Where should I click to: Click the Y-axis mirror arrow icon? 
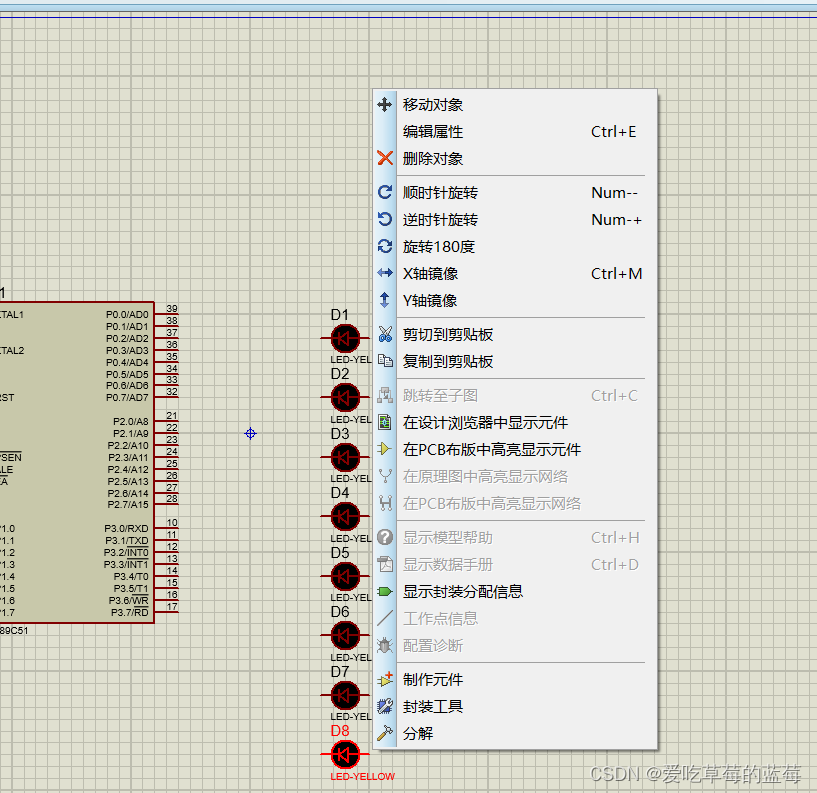[x=385, y=300]
